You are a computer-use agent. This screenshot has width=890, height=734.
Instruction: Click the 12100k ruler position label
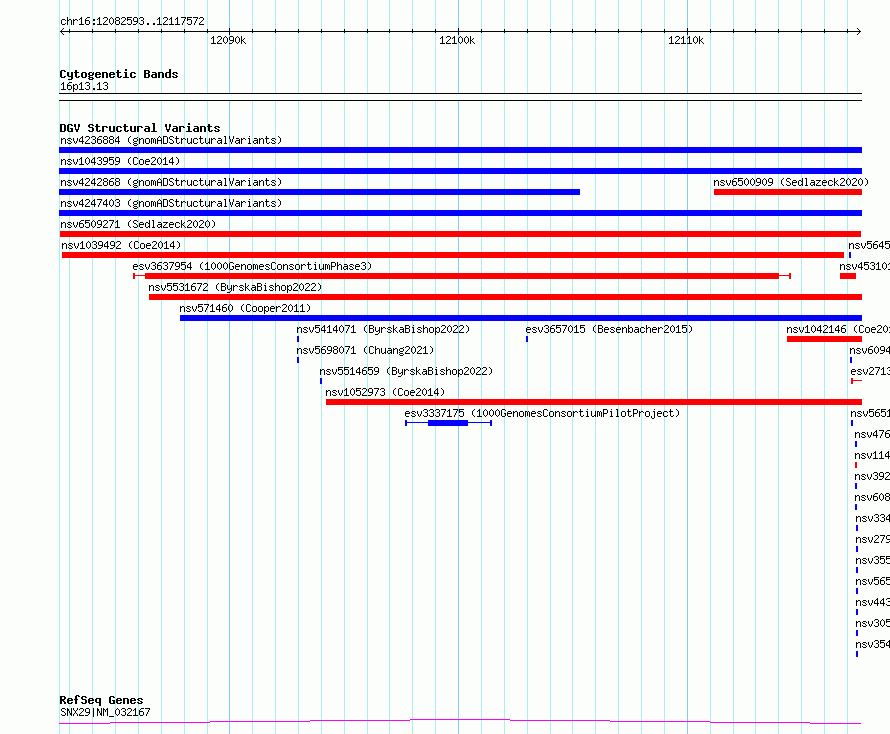(x=457, y=40)
